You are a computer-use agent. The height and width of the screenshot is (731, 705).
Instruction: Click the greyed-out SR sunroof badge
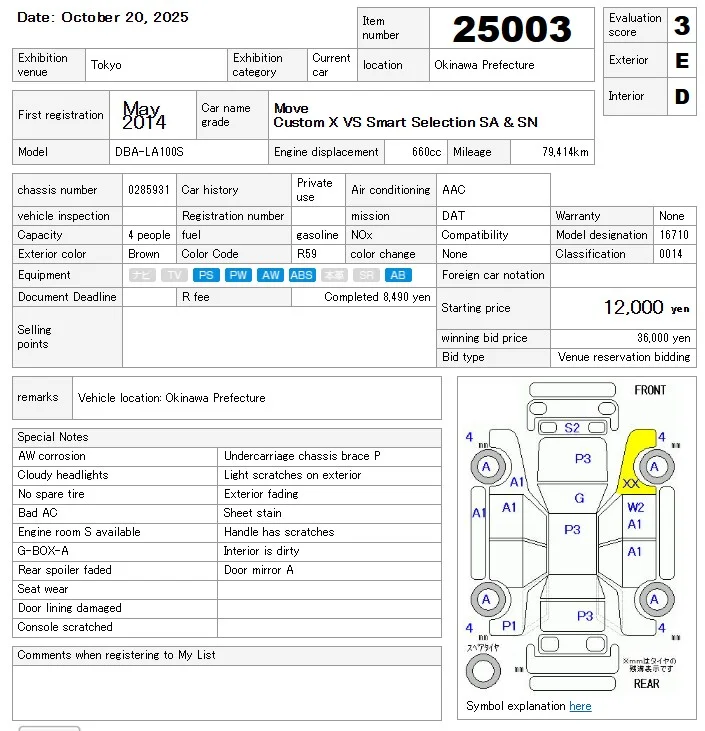367,275
